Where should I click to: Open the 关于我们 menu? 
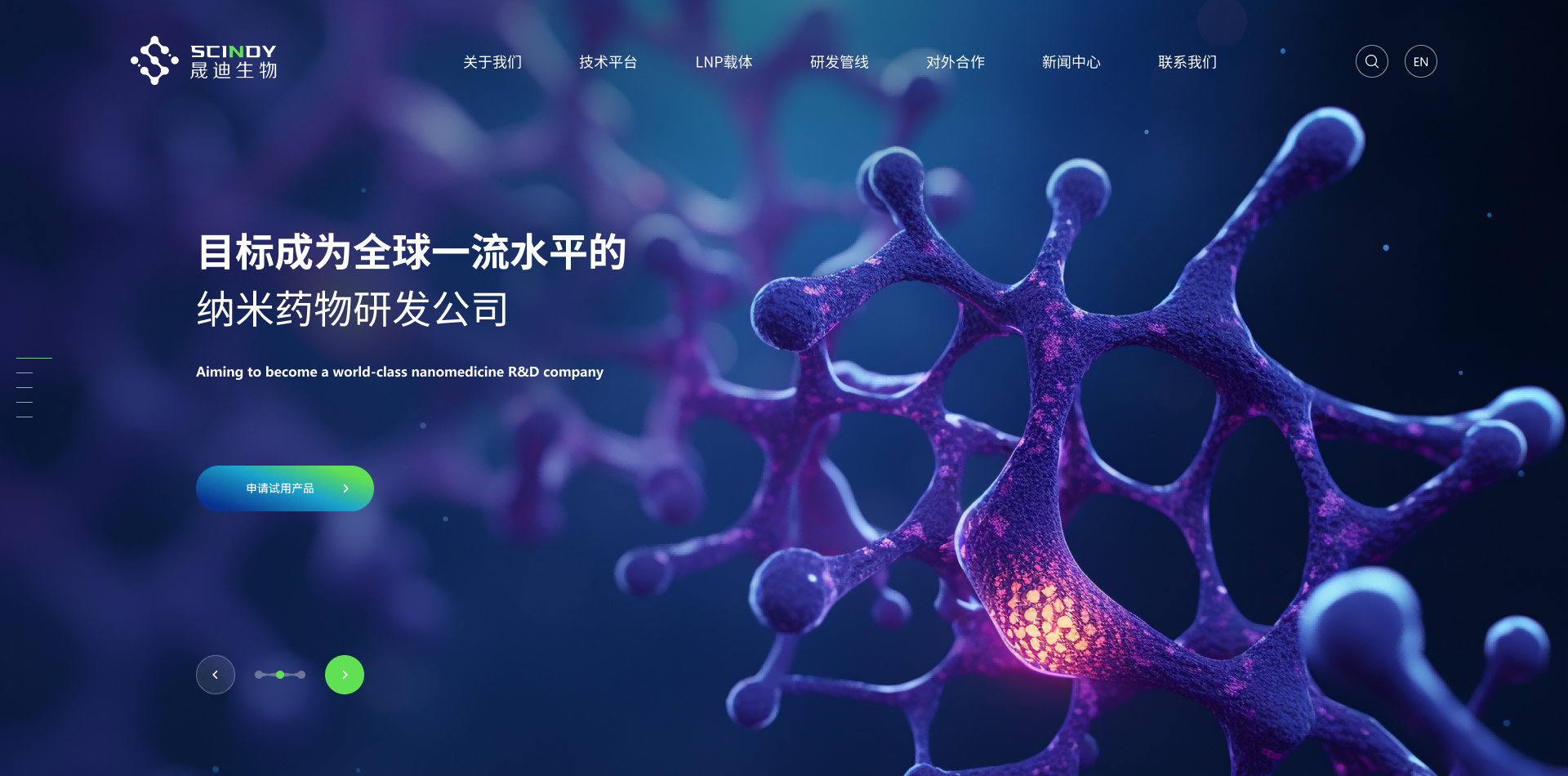pos(492,62)
